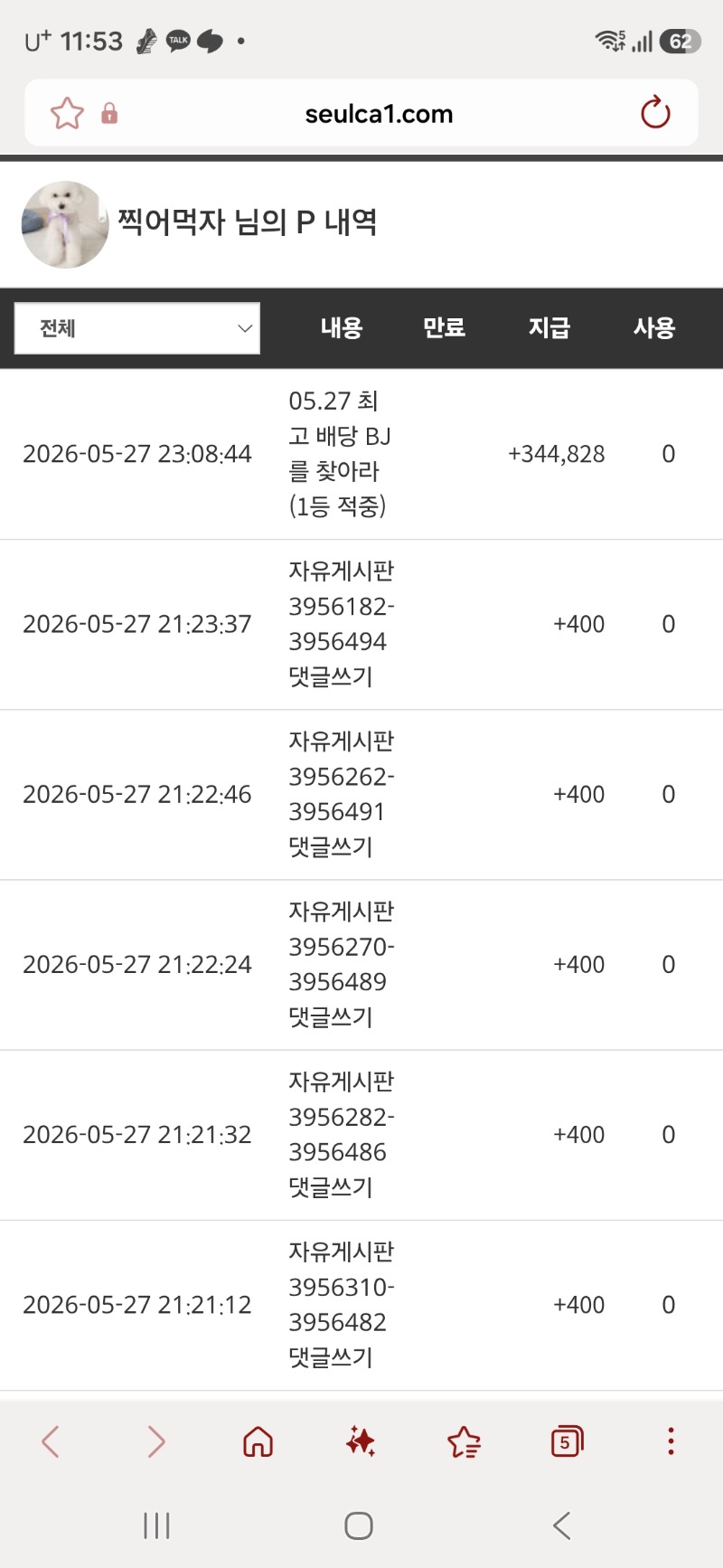The width and height of the screenshot is (723, 1568).
Task: Tap the padlock site security icon
Action: (109, 113)
